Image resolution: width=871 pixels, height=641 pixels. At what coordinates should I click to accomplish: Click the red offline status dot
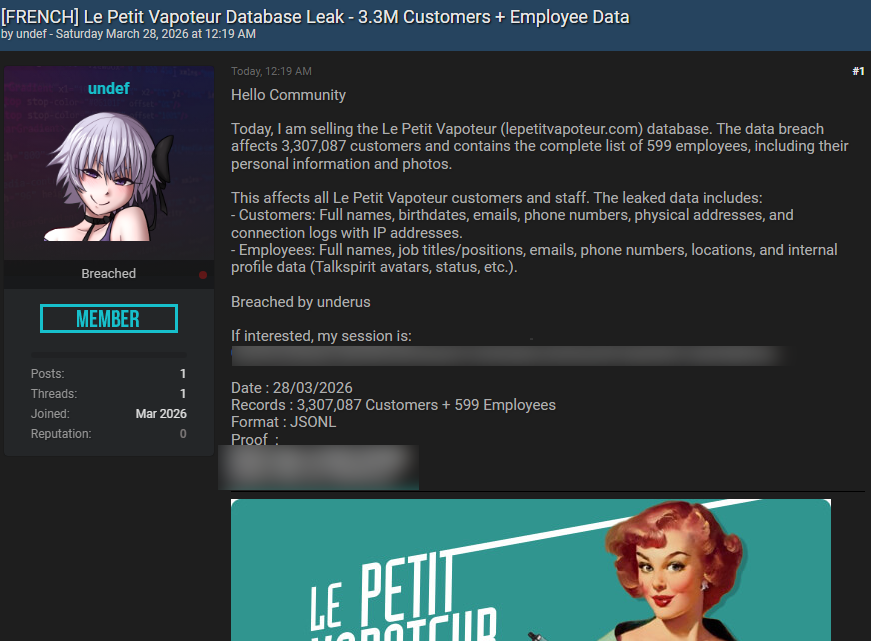tap(203, 275)
